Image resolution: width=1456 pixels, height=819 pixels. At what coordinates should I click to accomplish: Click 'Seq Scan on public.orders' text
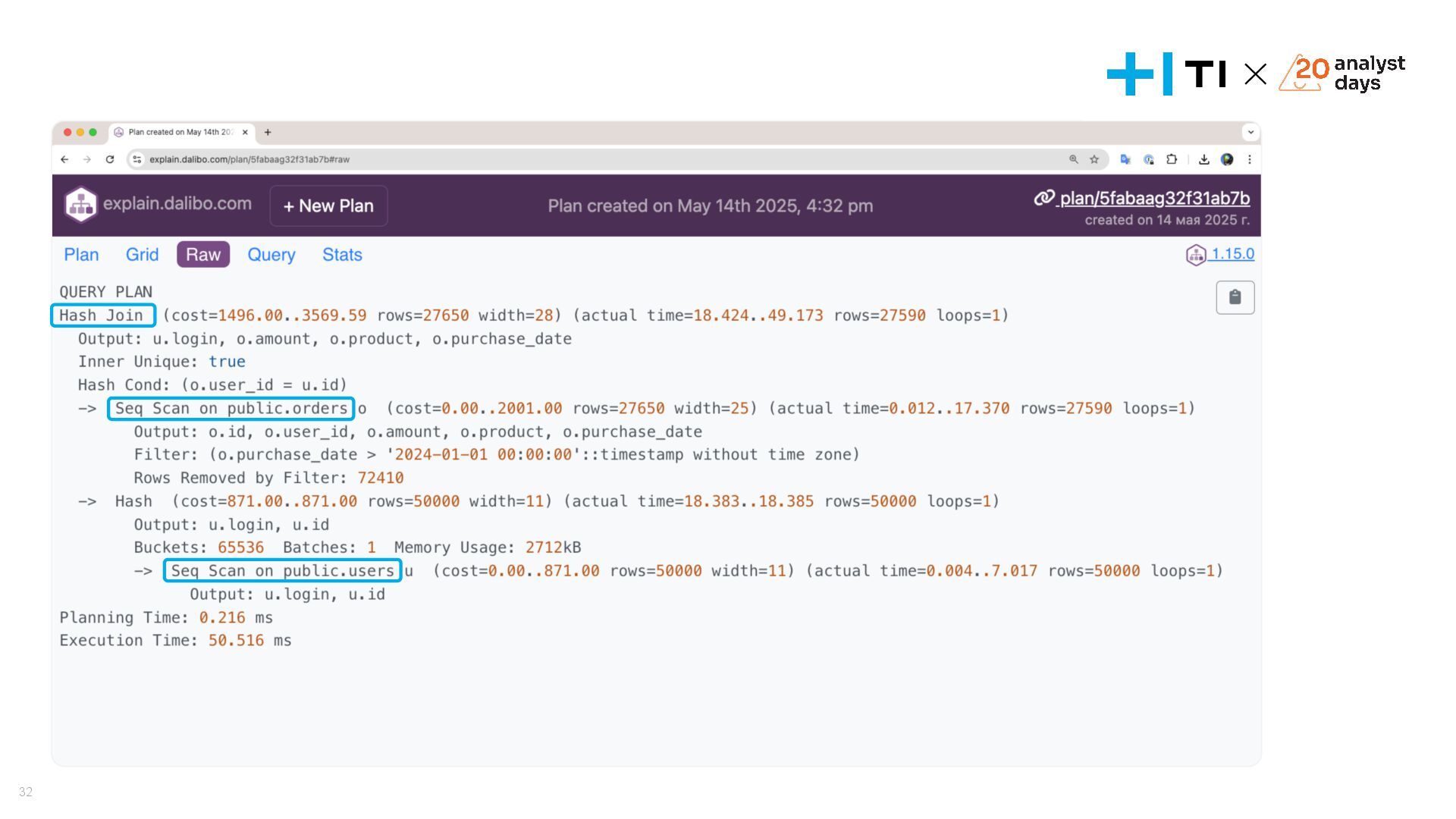coord(231,409)
